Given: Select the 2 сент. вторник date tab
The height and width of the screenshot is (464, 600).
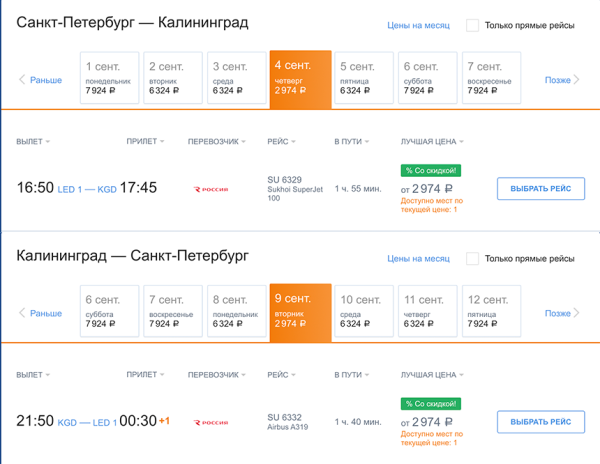Looking at the screenshot, I should pos(173,77).
